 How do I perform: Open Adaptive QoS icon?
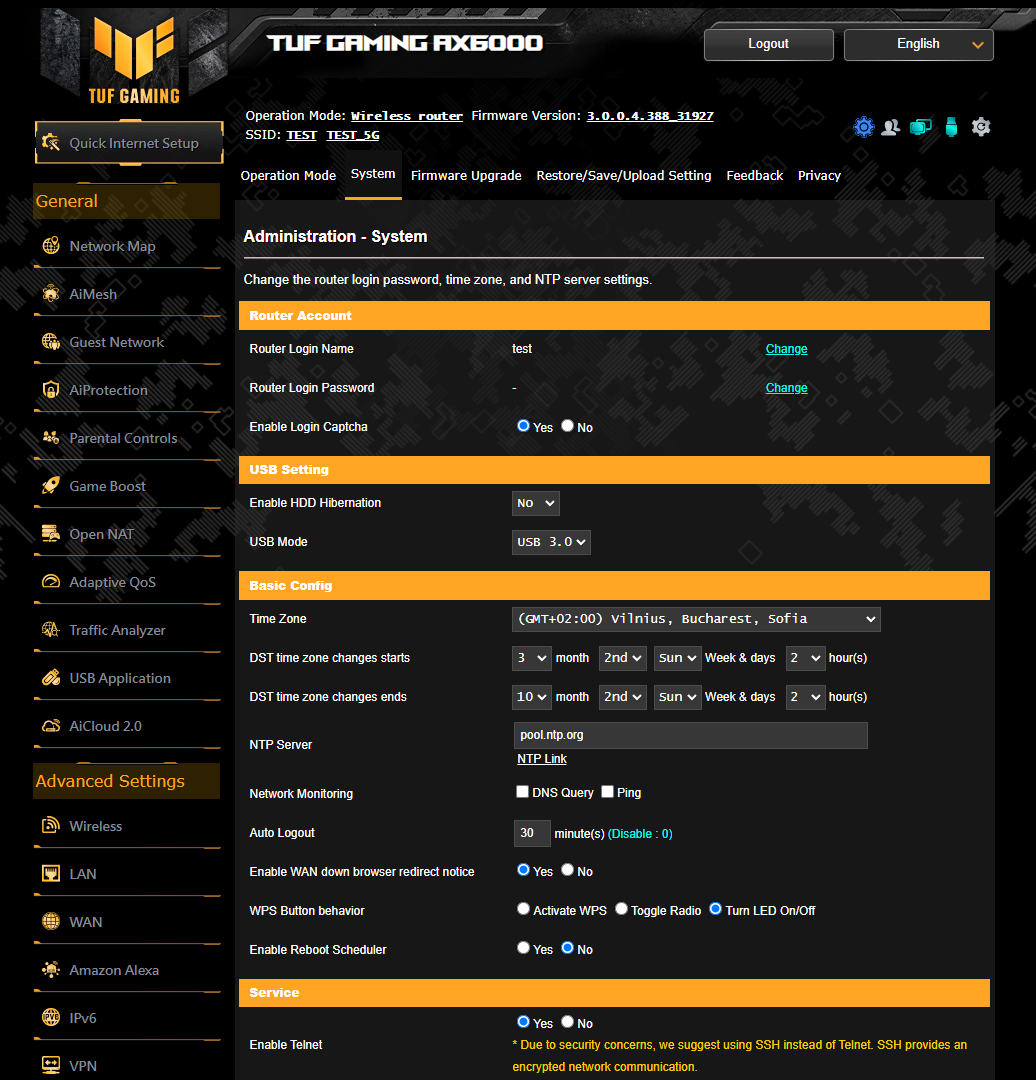[51, 581]
